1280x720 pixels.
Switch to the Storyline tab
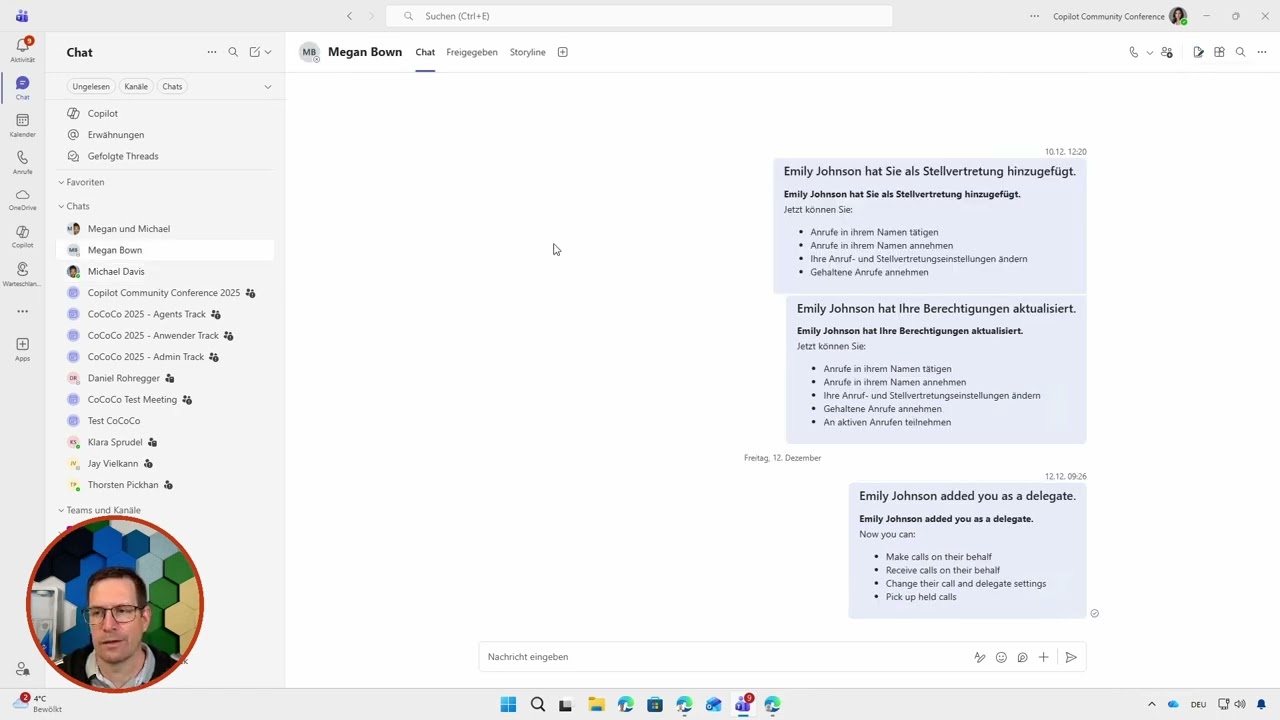528,52
